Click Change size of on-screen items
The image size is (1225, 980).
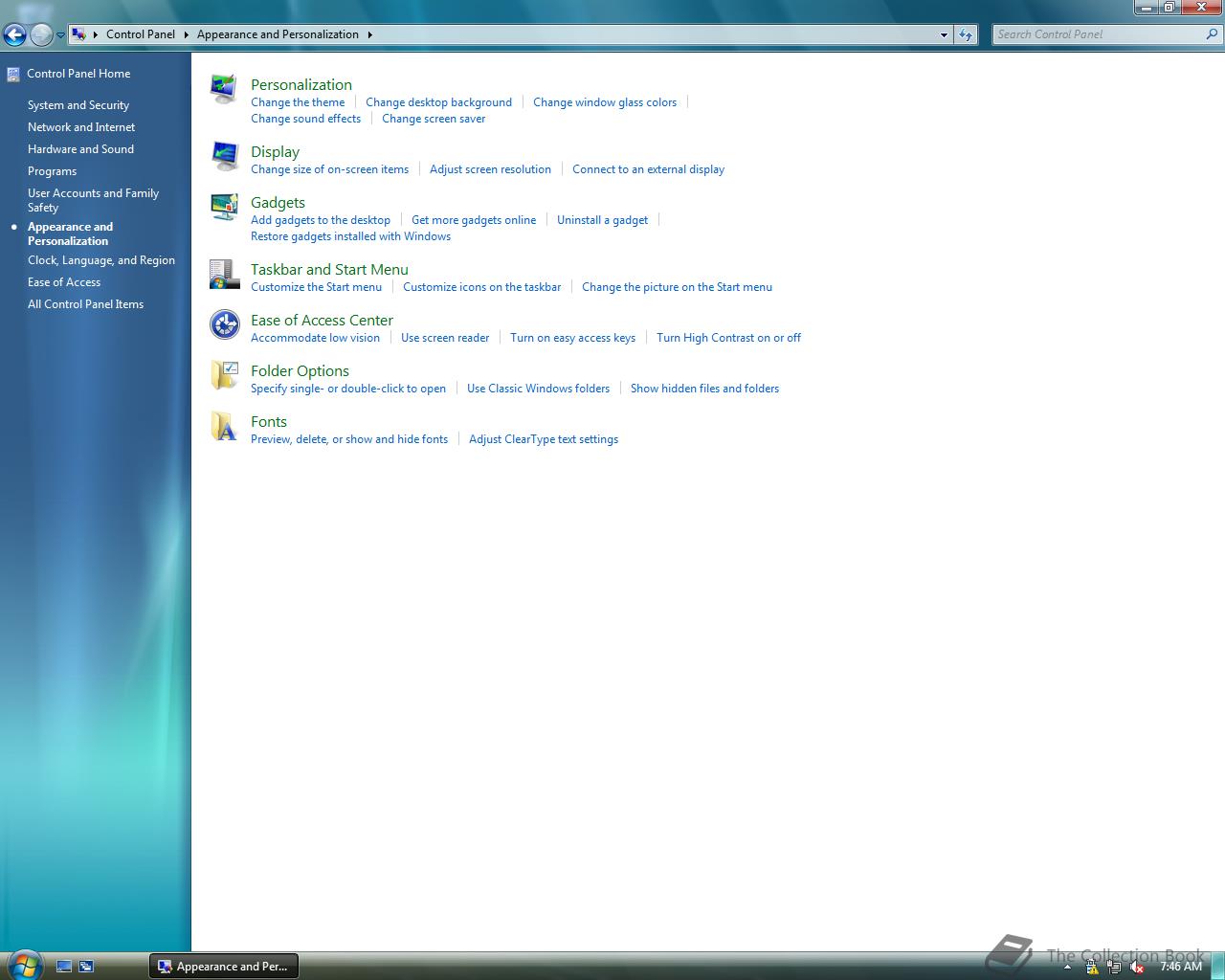(x=329, y=169)
